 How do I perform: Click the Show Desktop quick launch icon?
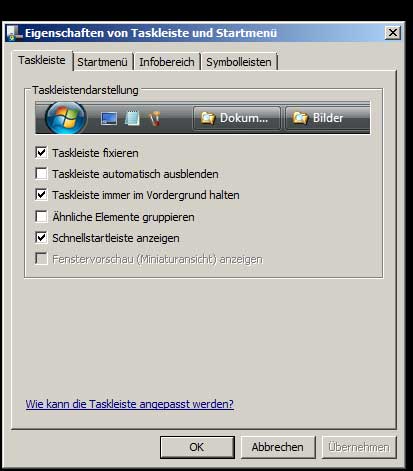(x=109, y=118)
